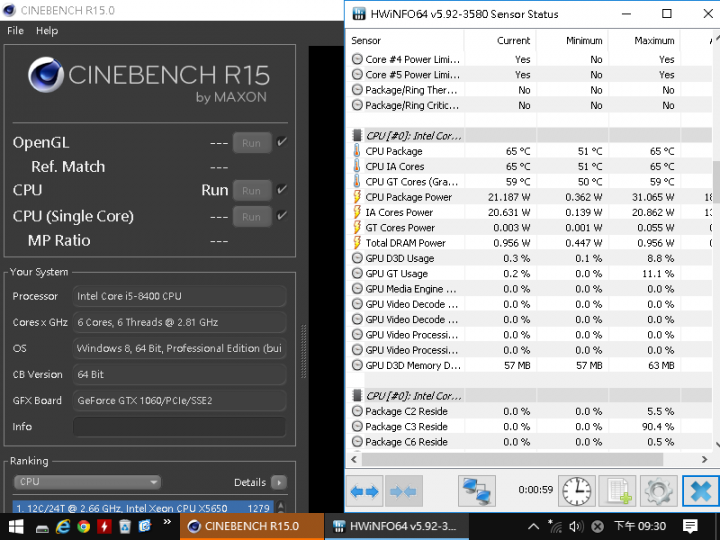Screen dimensions: 720x540
Task: Click GPU D3D Usage row icon
Action: (357, 258)
